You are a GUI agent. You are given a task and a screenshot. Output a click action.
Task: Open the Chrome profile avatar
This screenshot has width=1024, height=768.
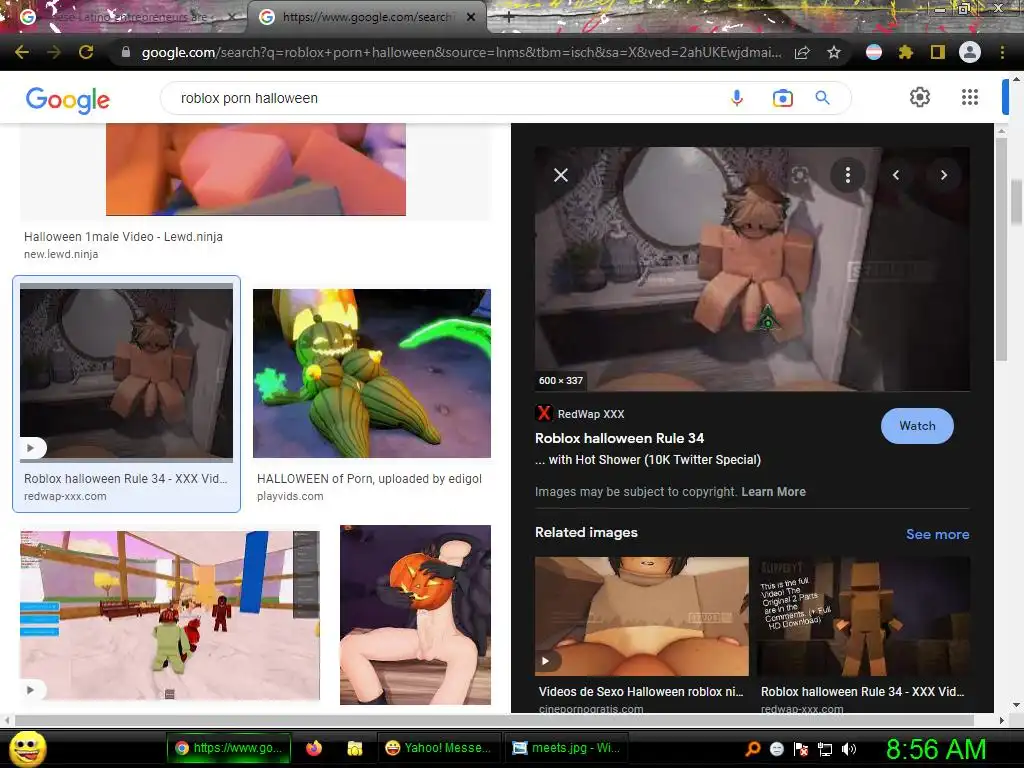pyautogui.click(x=970, y=52)
